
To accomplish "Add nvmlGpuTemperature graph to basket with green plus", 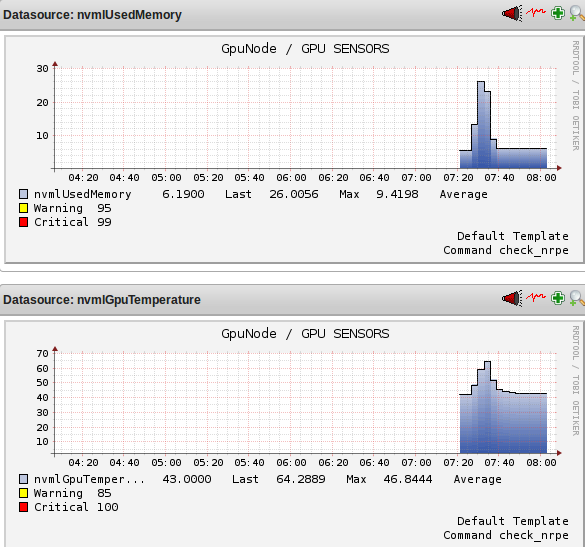I will point(558,298).
